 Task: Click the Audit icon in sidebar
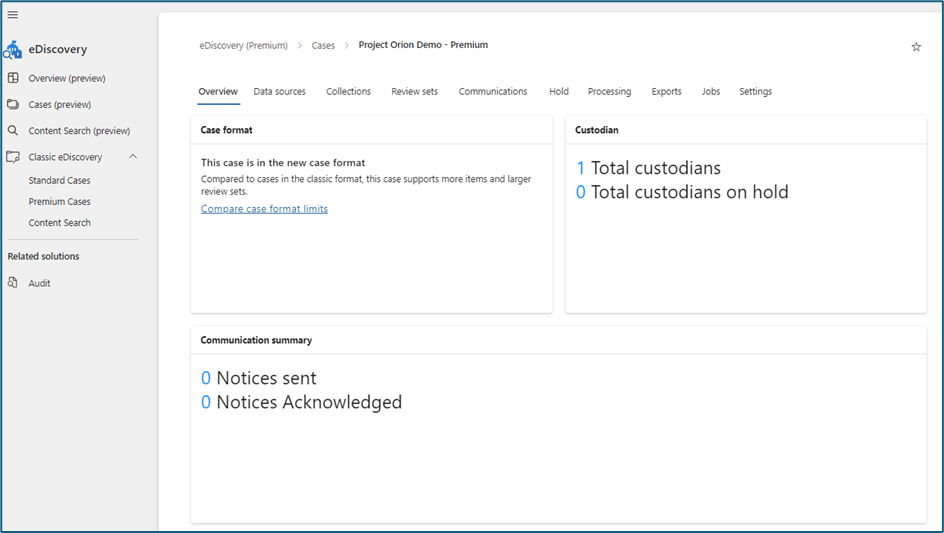point(13,283)
